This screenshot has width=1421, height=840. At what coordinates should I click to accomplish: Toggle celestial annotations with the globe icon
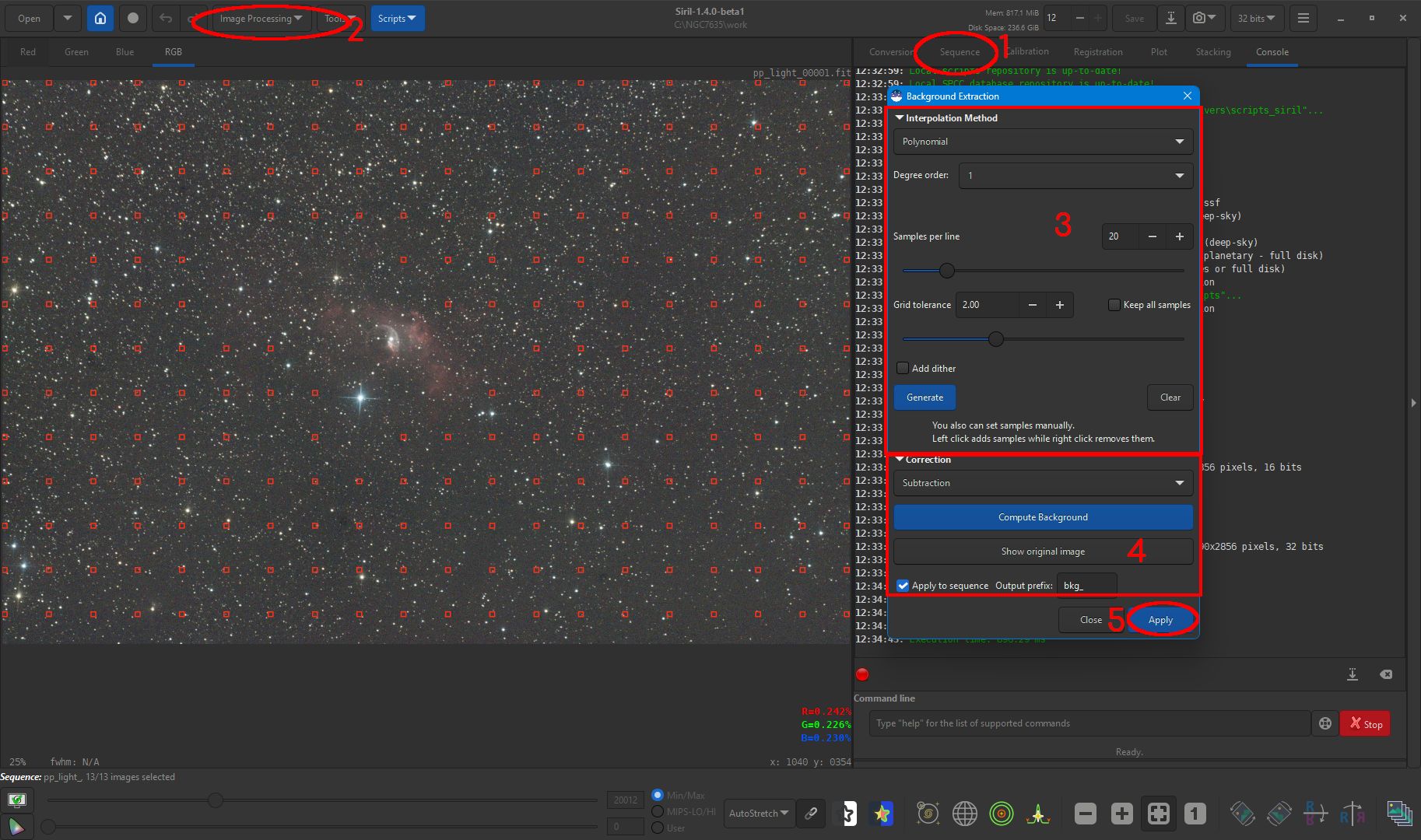[965, 814]
